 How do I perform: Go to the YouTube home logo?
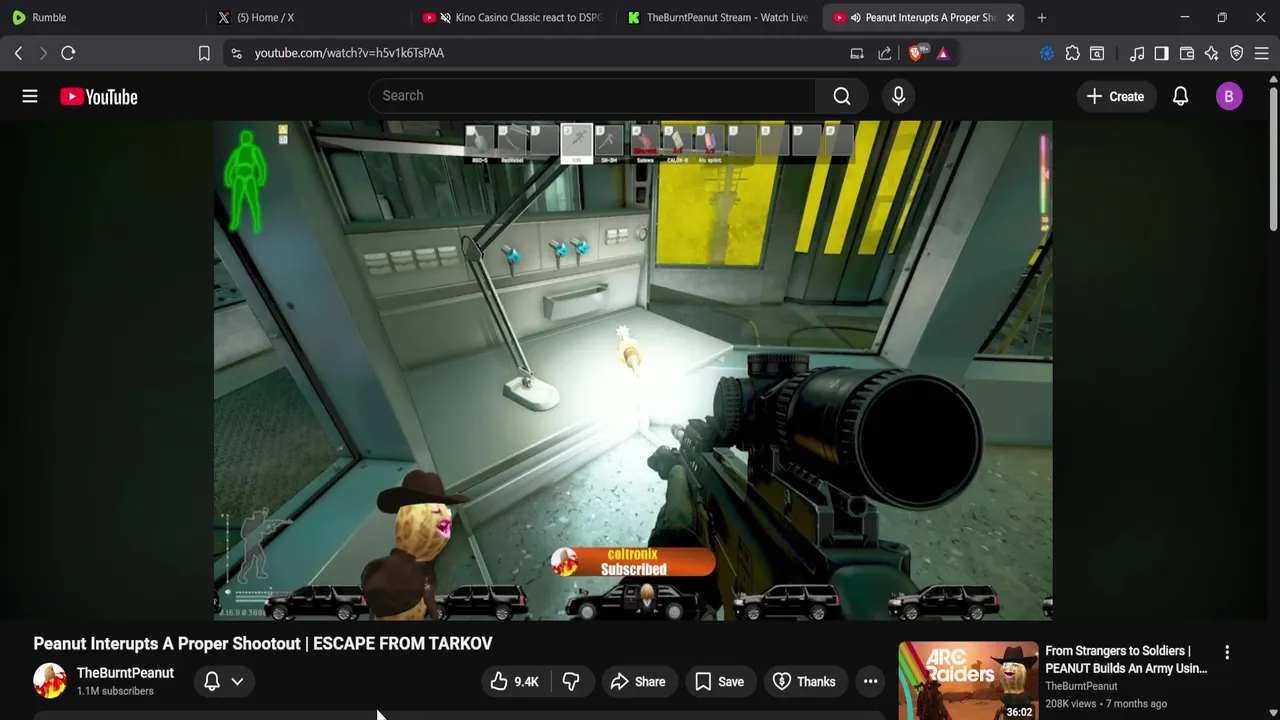[98, 96]
